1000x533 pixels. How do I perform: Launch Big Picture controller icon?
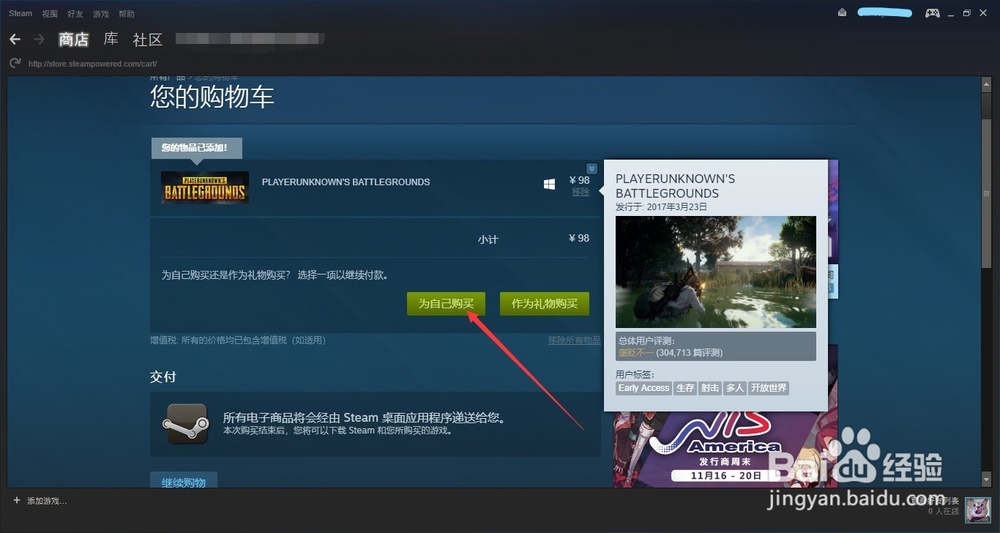tap(932, 13)
